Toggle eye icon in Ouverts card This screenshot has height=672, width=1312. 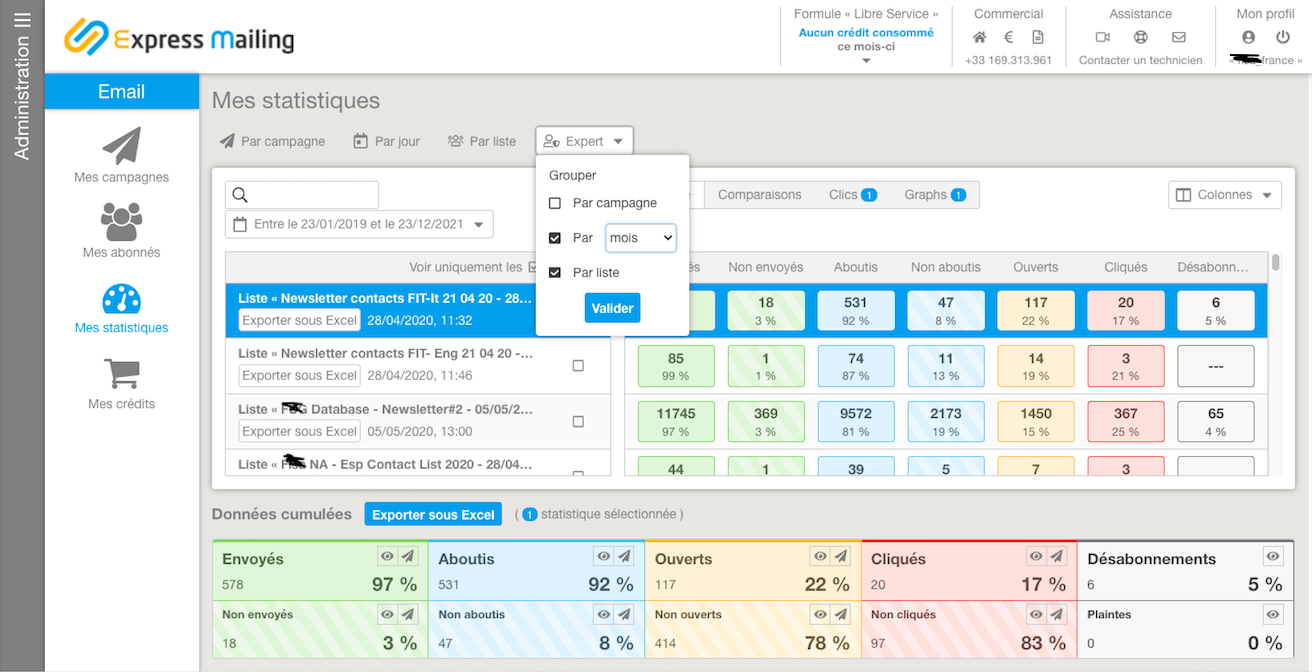[x=819, y=557]
